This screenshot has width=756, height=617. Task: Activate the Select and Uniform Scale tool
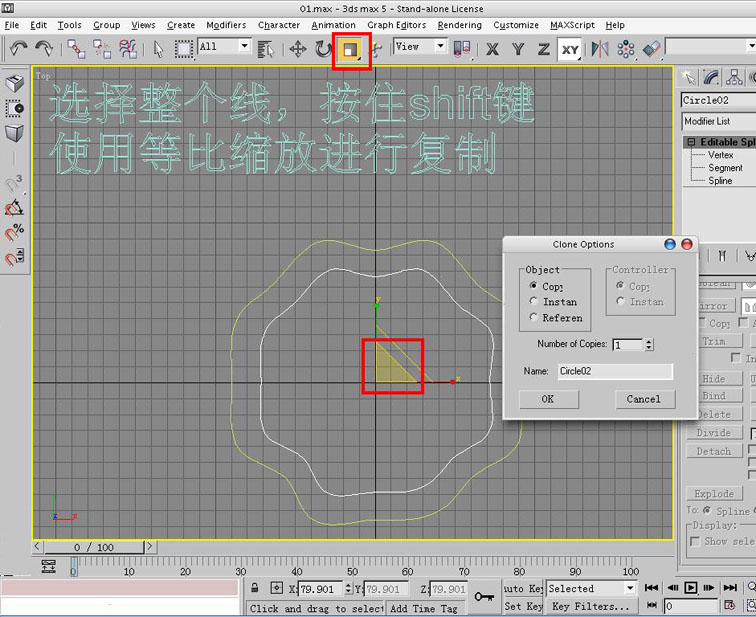tap(351, 50)
